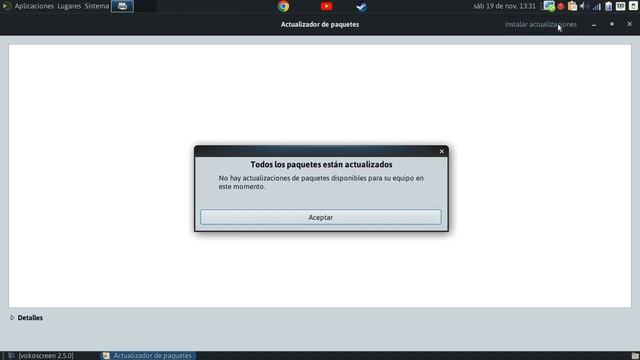Click the distro logo beside Aplicaciones

point(7,6)
